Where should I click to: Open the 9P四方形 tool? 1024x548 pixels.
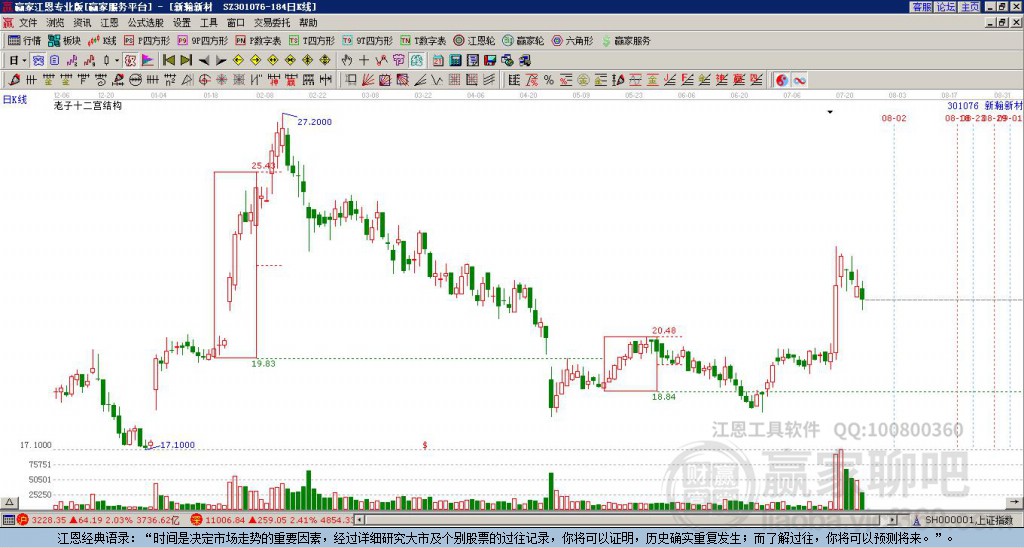[202, 40]
